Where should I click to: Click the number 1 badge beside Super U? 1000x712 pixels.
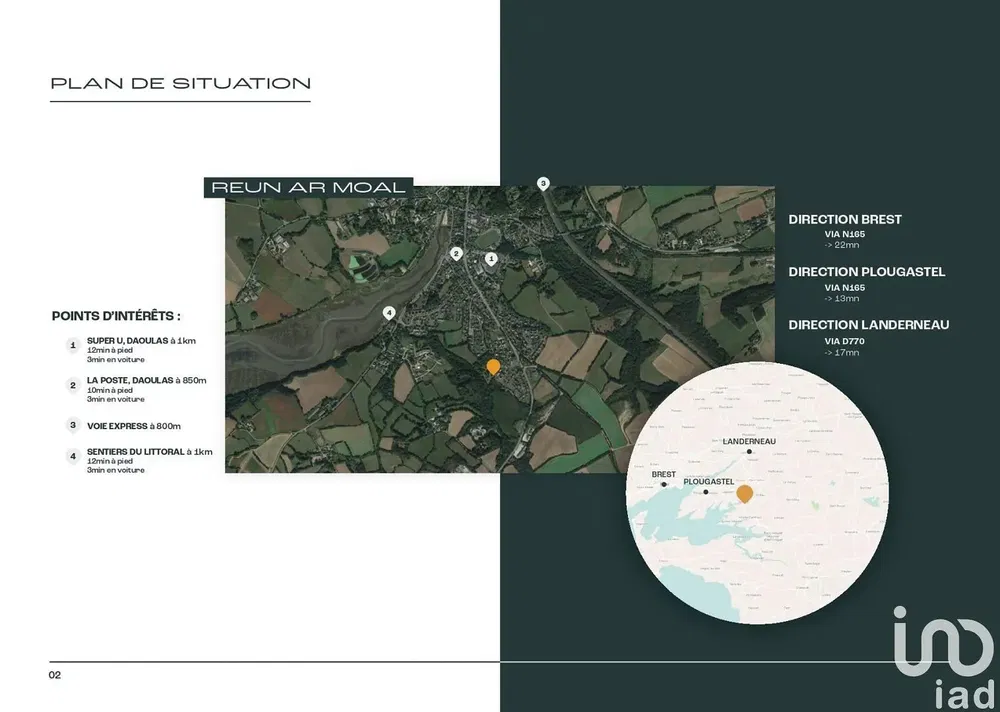pyautogui.click(x=73, y=345)
